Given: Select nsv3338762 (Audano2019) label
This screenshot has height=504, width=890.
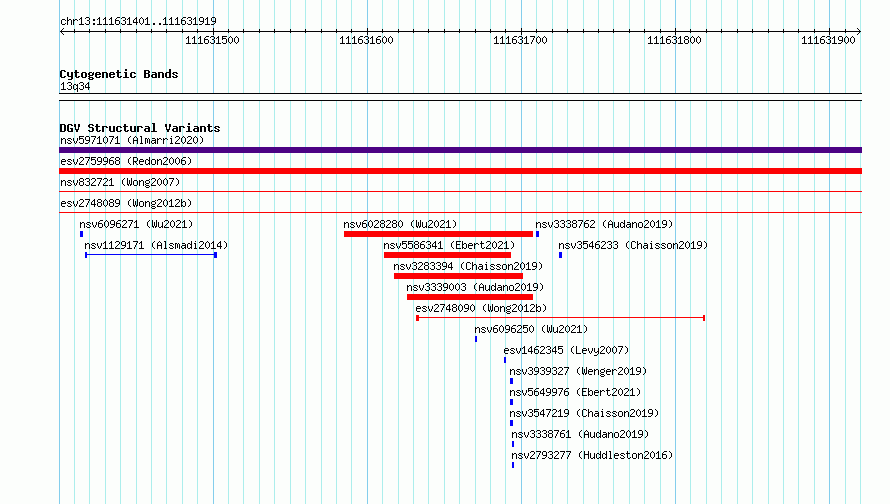Looking at the screenshot, I should click(604, 224).
